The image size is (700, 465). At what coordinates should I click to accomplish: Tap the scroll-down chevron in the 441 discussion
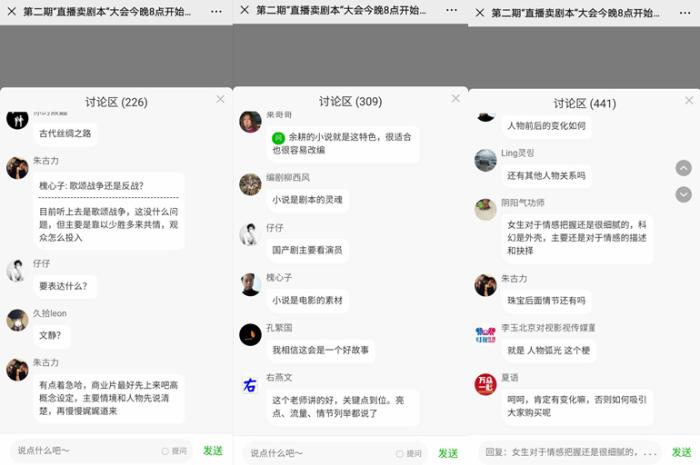(x=684, y=194)
